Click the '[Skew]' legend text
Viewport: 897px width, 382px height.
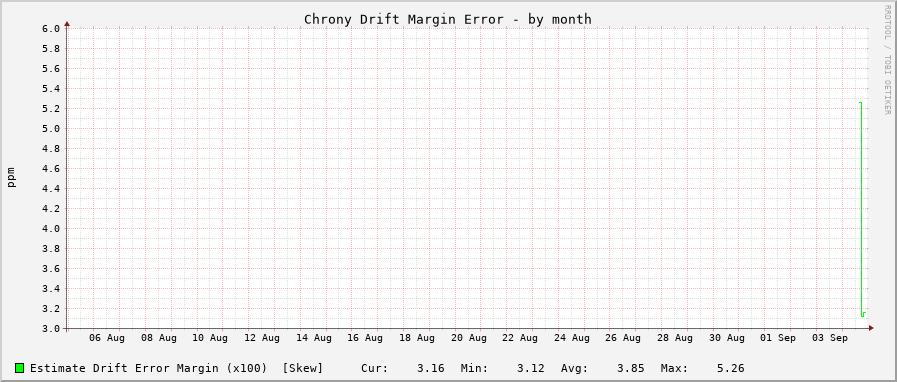pos(303,368)
